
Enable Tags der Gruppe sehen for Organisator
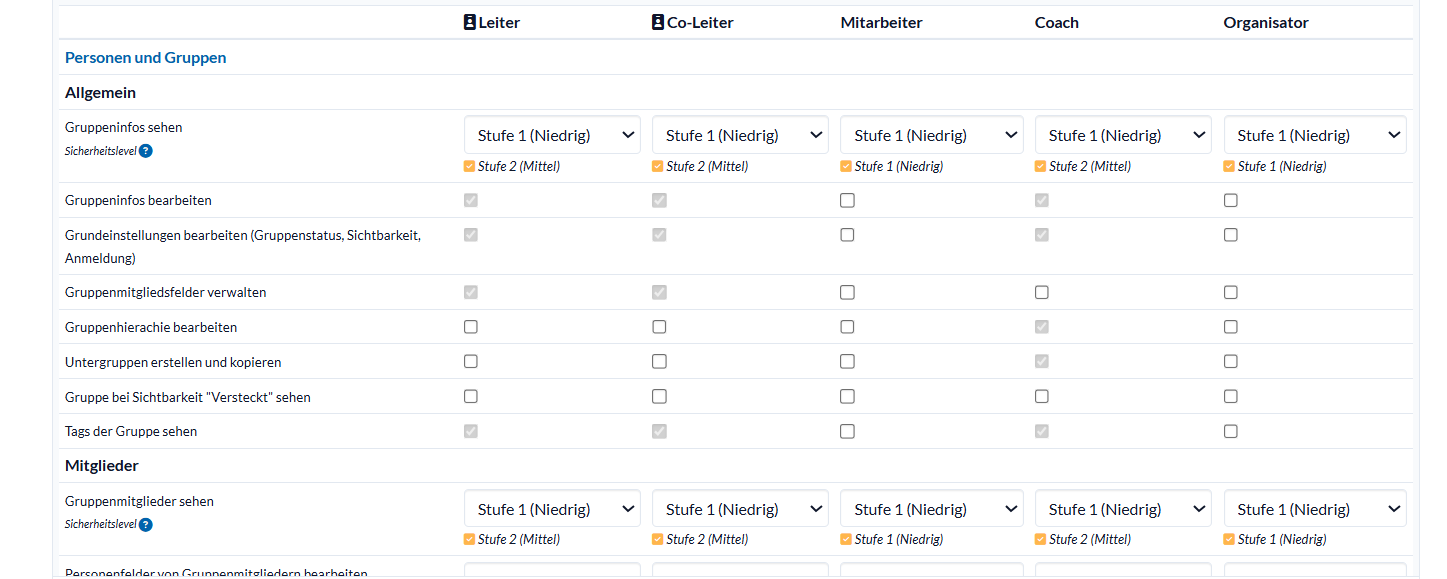tap(1230, 431)
